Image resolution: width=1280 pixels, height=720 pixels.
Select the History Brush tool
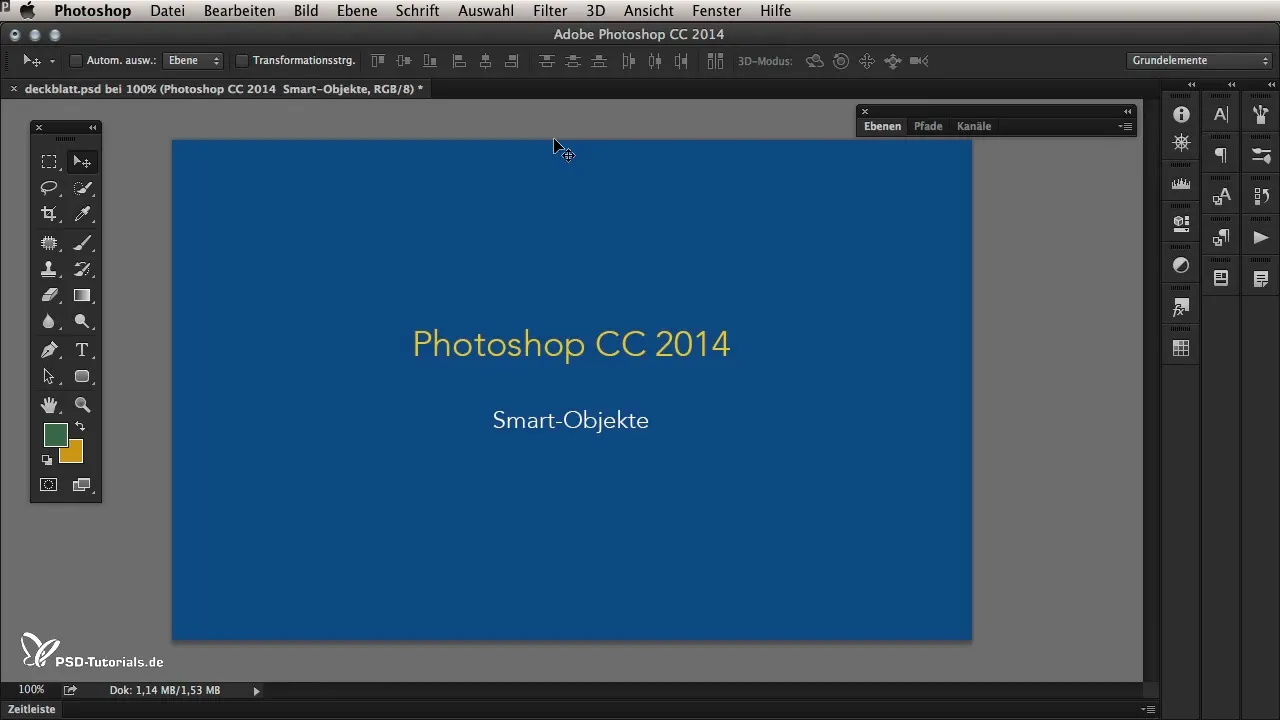(x=82, y=269)
